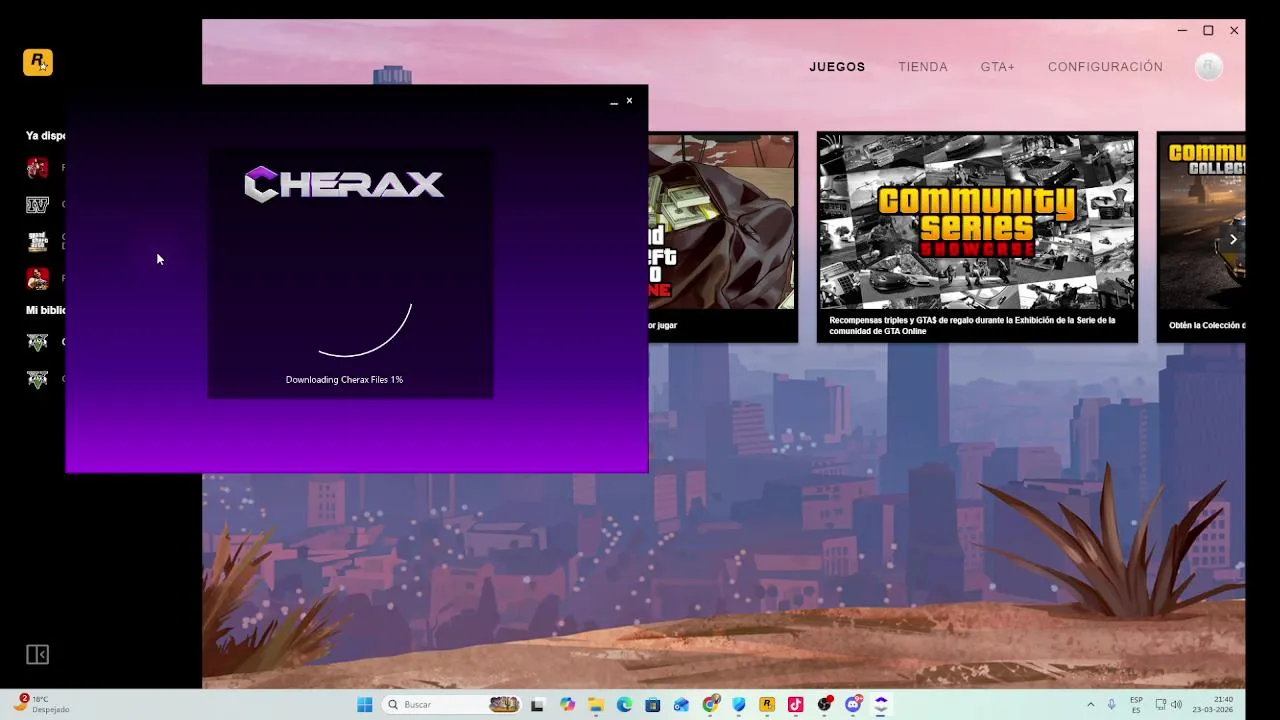The image size is (1280, 720).
Task: Minimize the Cherax loader window
Action: (614, 101)
